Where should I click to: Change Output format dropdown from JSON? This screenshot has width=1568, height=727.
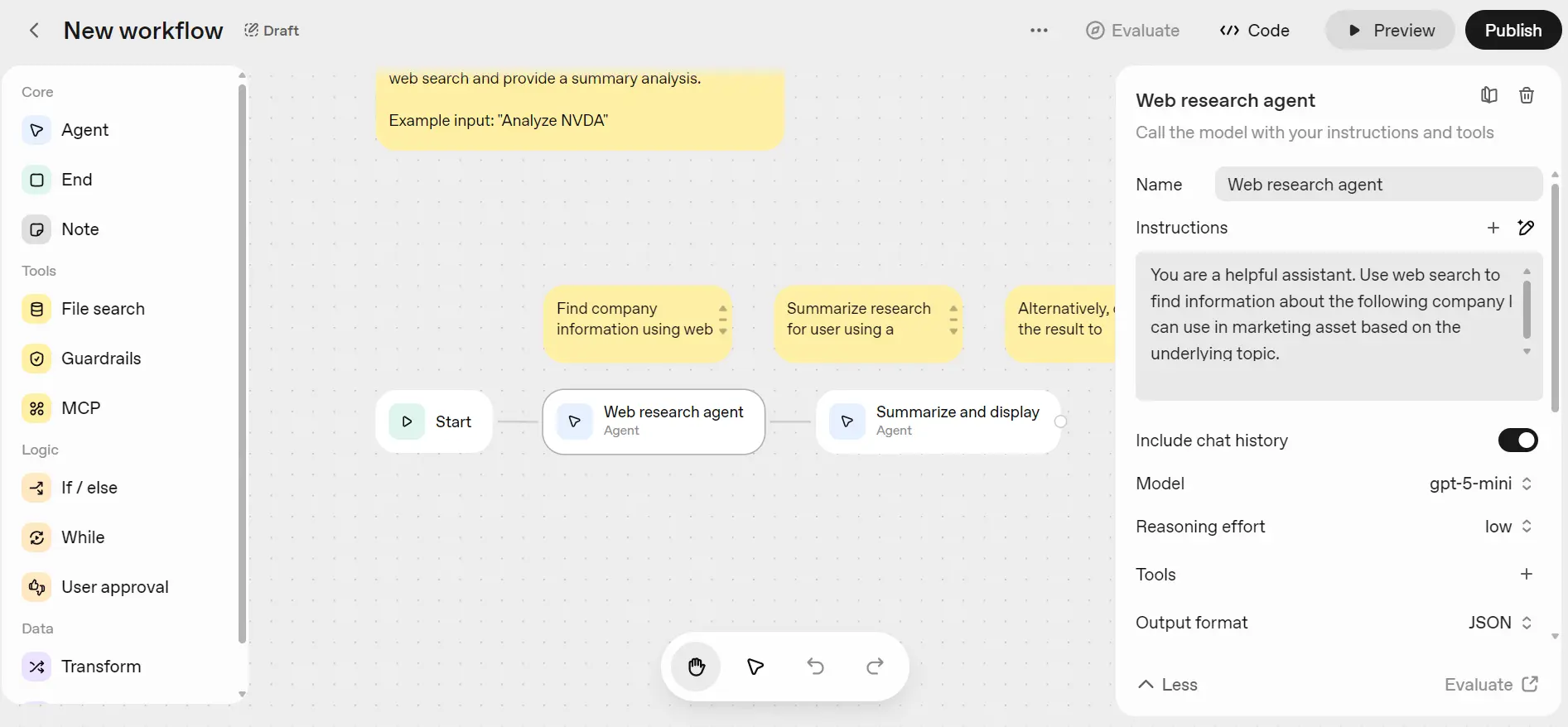1500,623
